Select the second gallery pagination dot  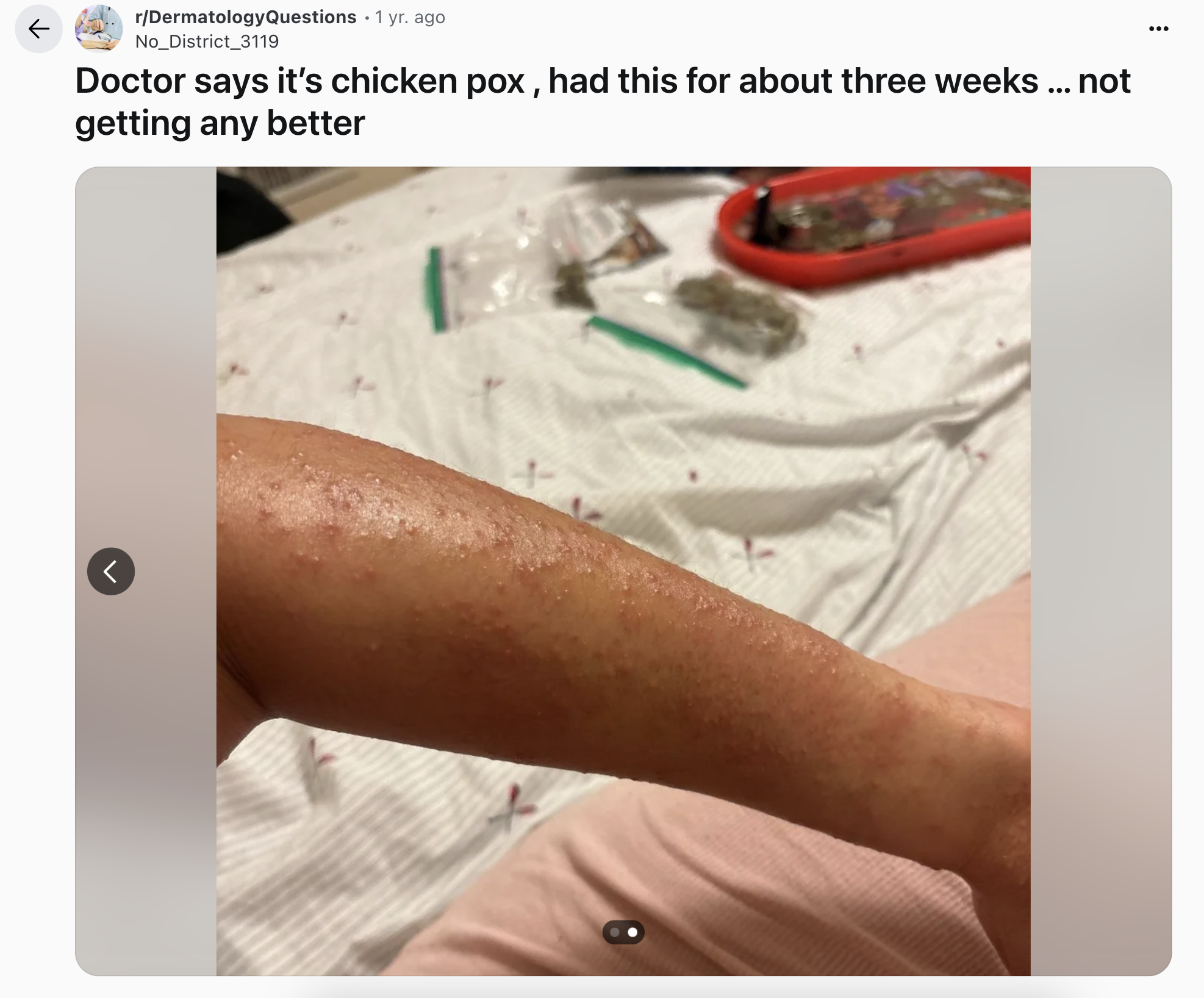coord(632,932)
